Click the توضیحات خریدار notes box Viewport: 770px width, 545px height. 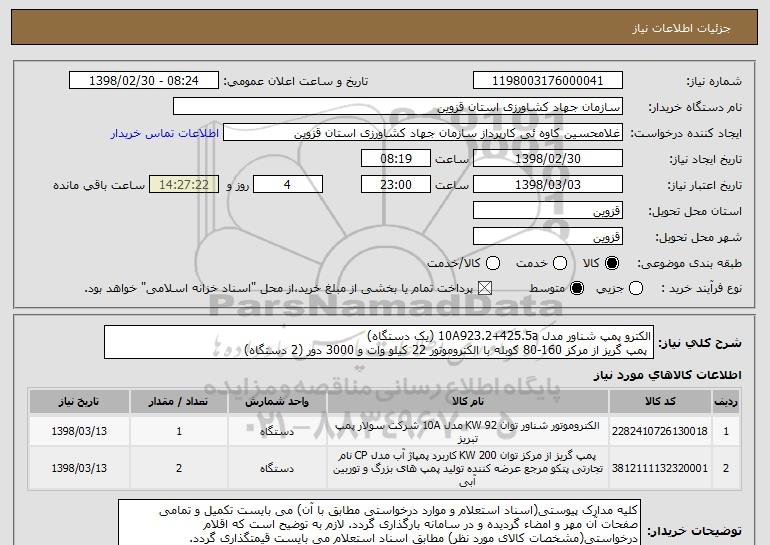coord(379,522)
